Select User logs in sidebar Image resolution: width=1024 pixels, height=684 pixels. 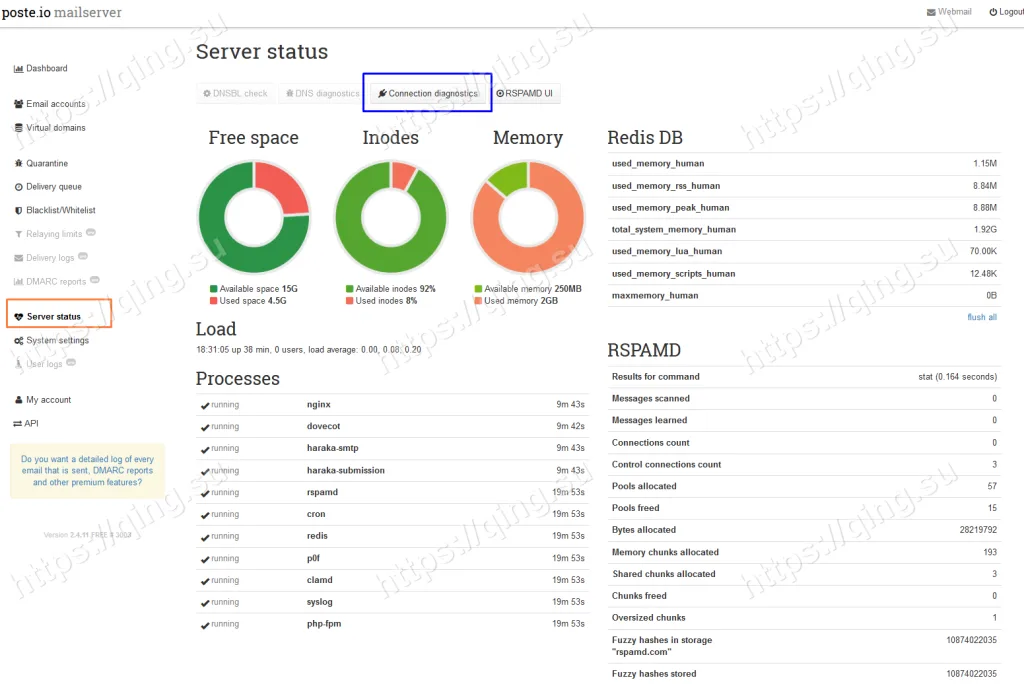point(44,364)
